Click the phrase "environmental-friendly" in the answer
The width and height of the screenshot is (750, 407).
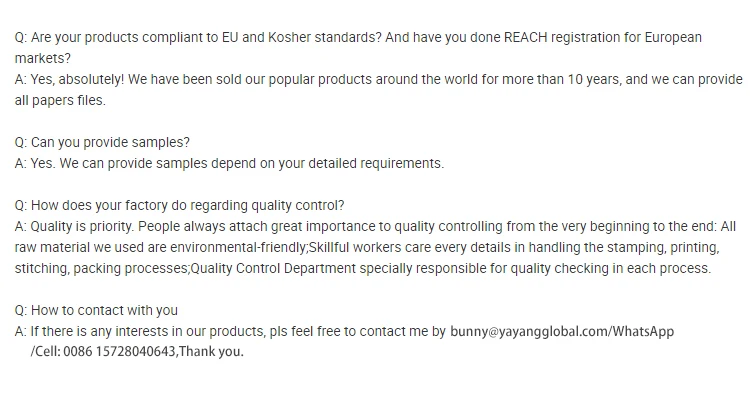pyautogui.click(x=238, y=247)
